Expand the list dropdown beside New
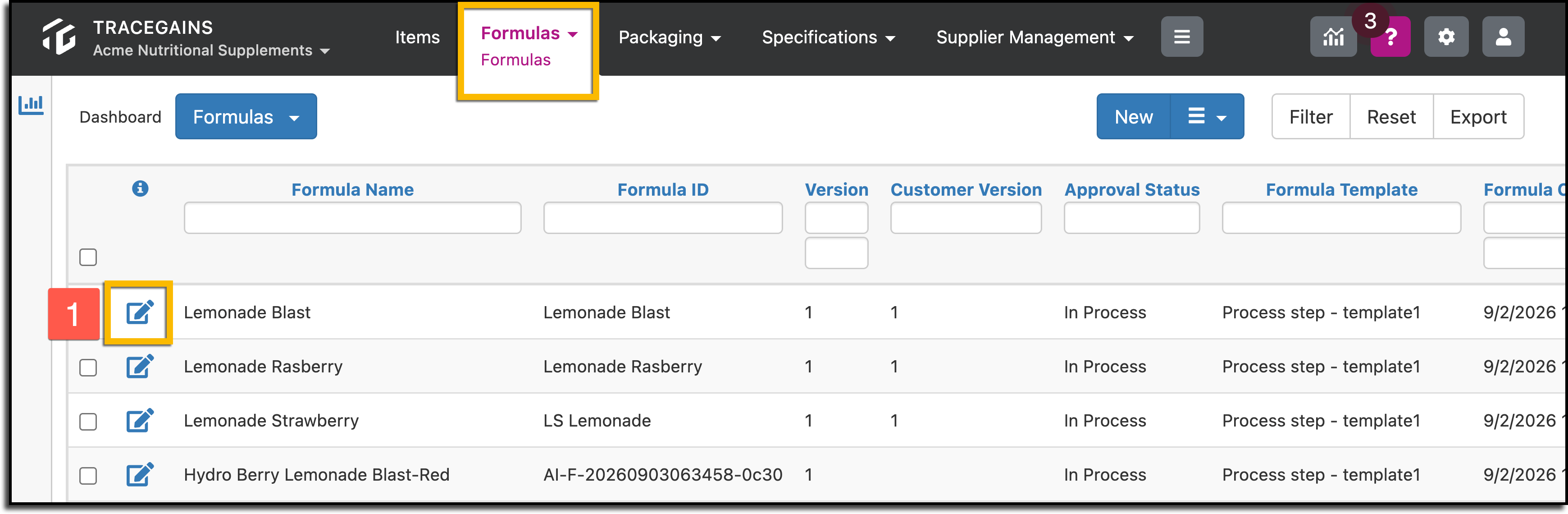1568x514 pixels. (x=1207, y=116)
